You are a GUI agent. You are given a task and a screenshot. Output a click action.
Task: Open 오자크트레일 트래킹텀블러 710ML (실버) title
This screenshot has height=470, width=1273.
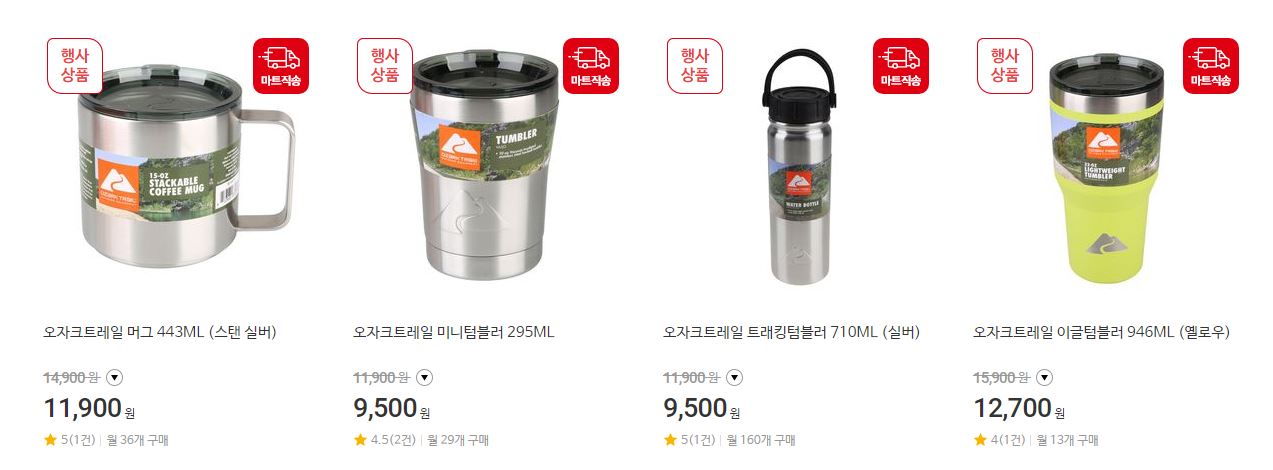click(x=792, y=332)
